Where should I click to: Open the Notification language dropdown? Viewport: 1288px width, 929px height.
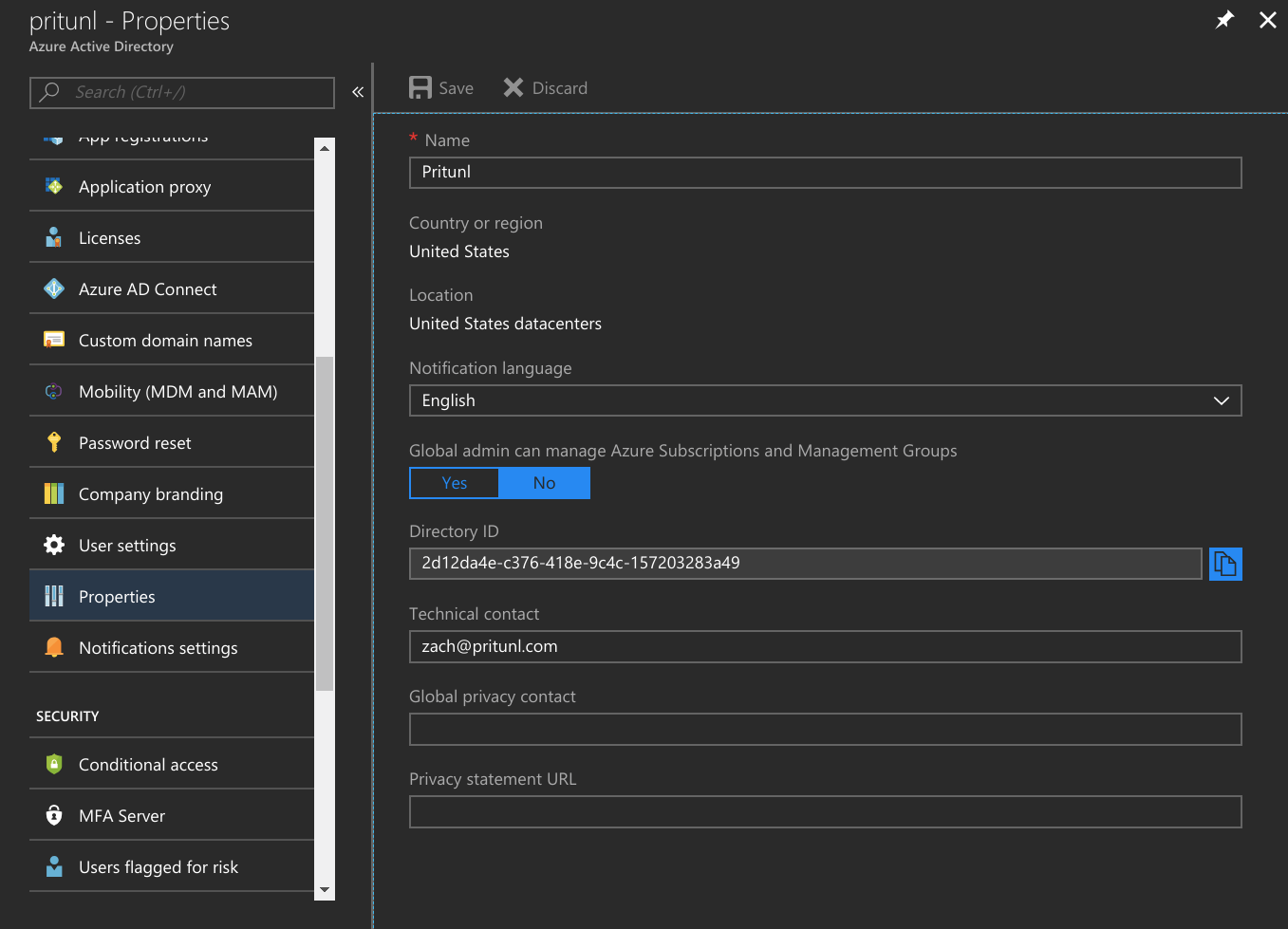[x=825, y=400]
